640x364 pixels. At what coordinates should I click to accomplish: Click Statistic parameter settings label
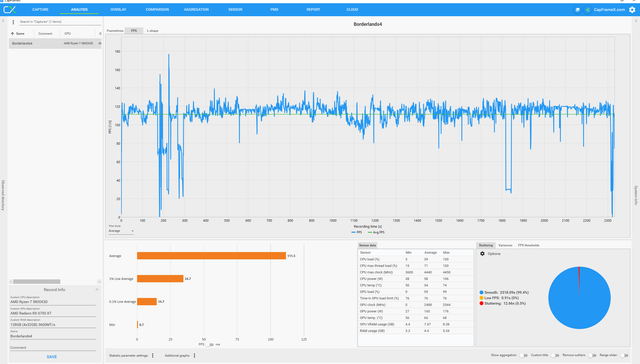[x=128, y=355]
